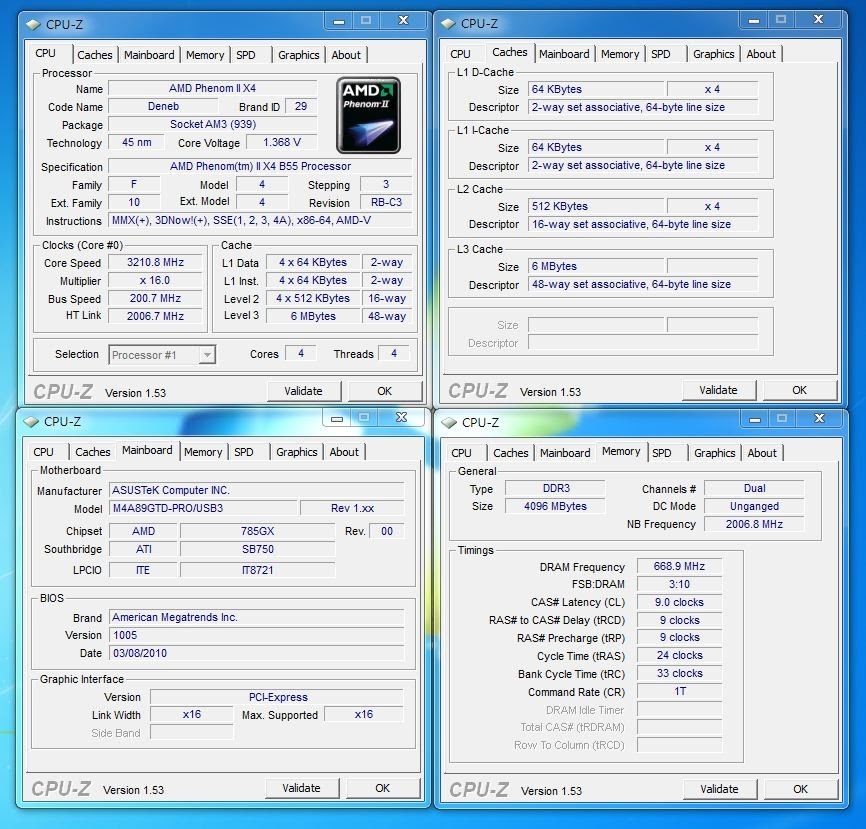Click OK in the Processor window
Image resolution: width=866 pixels, height=829 pixels.
point(384,391)
